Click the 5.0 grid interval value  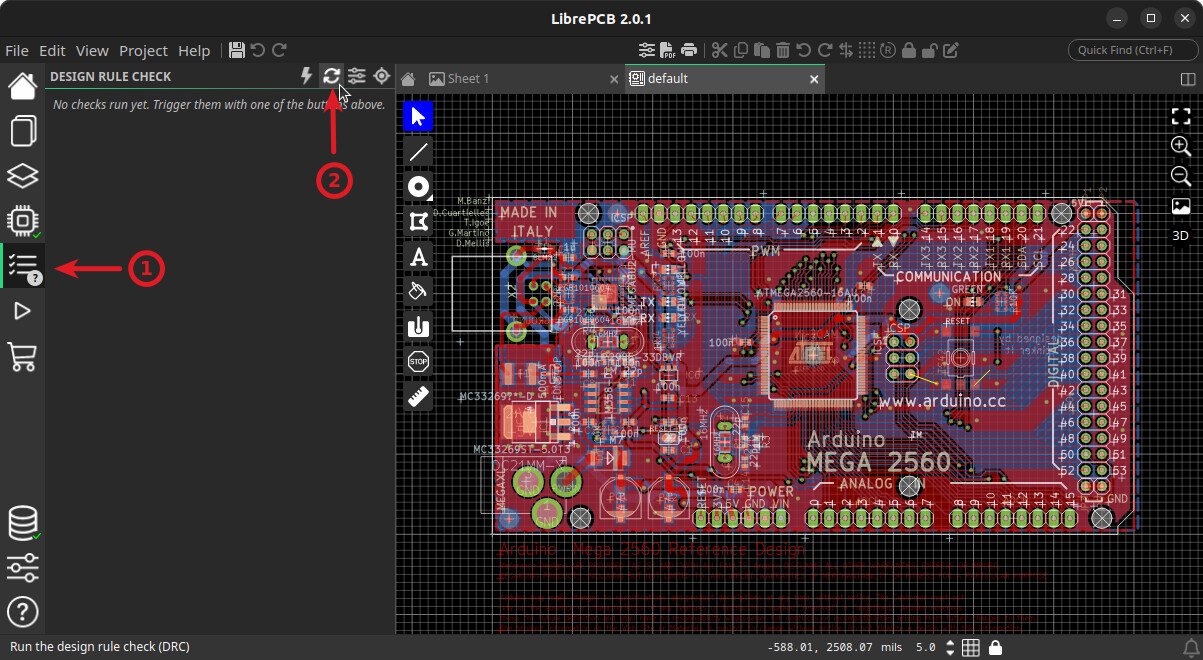(x=925, y=647)
